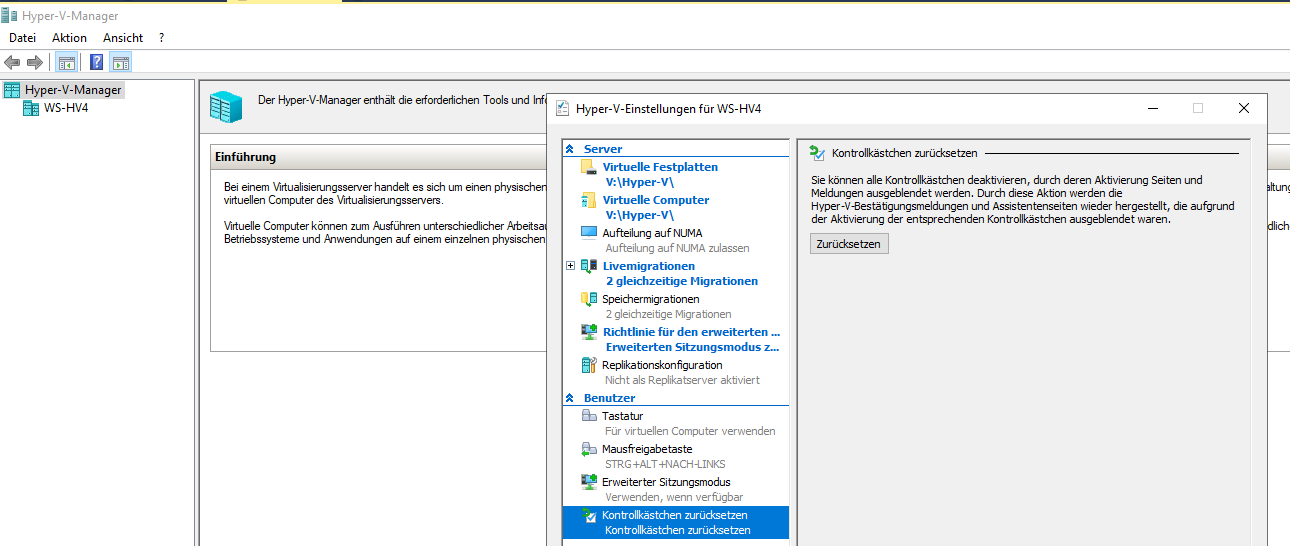Select WS-HV4 in the console tree
The width and height of the screenshot is (1290, 546).
(x=66, y=108)
